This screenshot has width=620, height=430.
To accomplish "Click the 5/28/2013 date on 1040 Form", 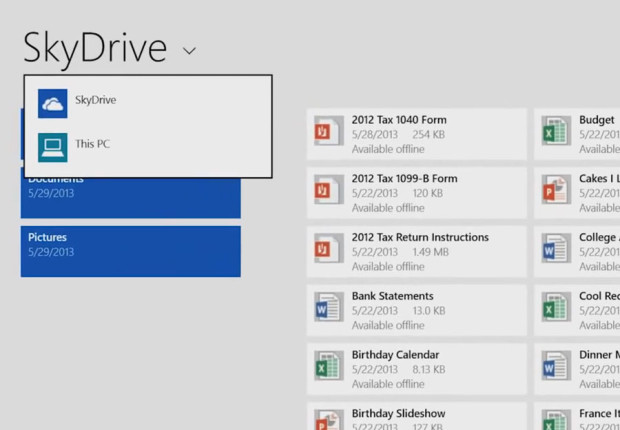I will (x=375, y=134).
